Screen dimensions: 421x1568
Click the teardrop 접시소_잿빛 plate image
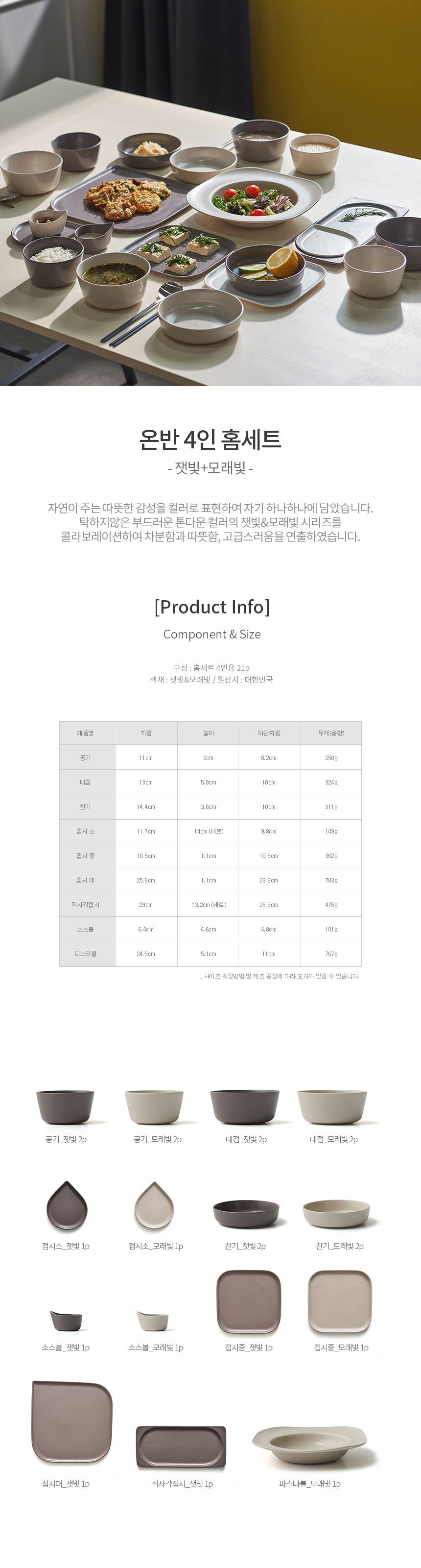(66, 1206)
